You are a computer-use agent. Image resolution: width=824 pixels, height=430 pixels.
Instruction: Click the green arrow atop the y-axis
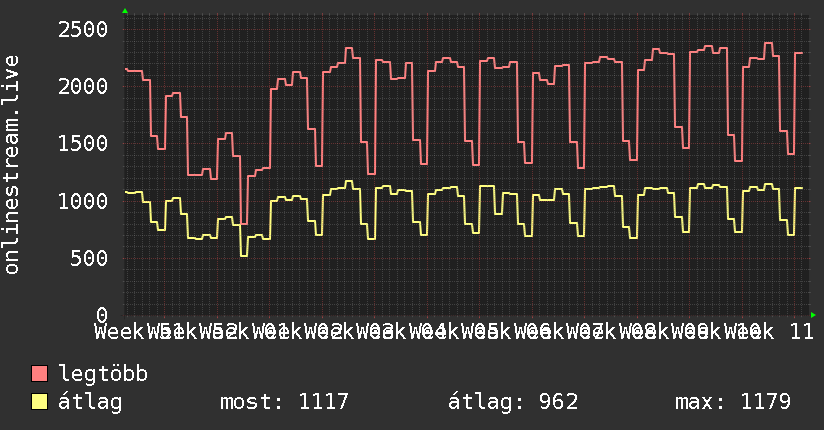click(x=125, y=11)
